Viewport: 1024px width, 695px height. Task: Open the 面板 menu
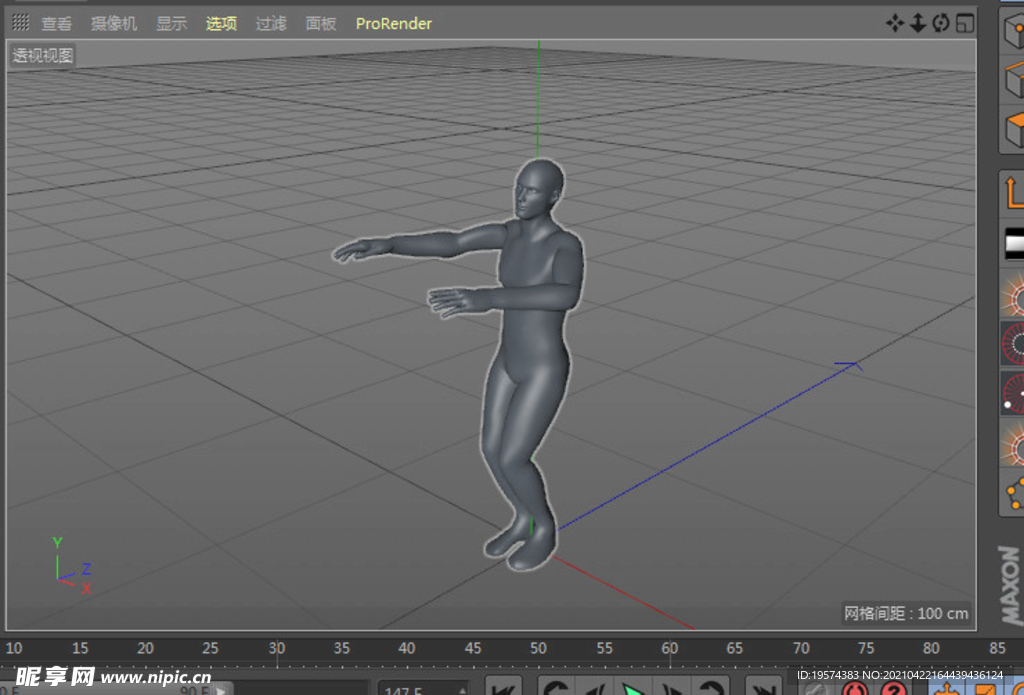tap(321, 24)
